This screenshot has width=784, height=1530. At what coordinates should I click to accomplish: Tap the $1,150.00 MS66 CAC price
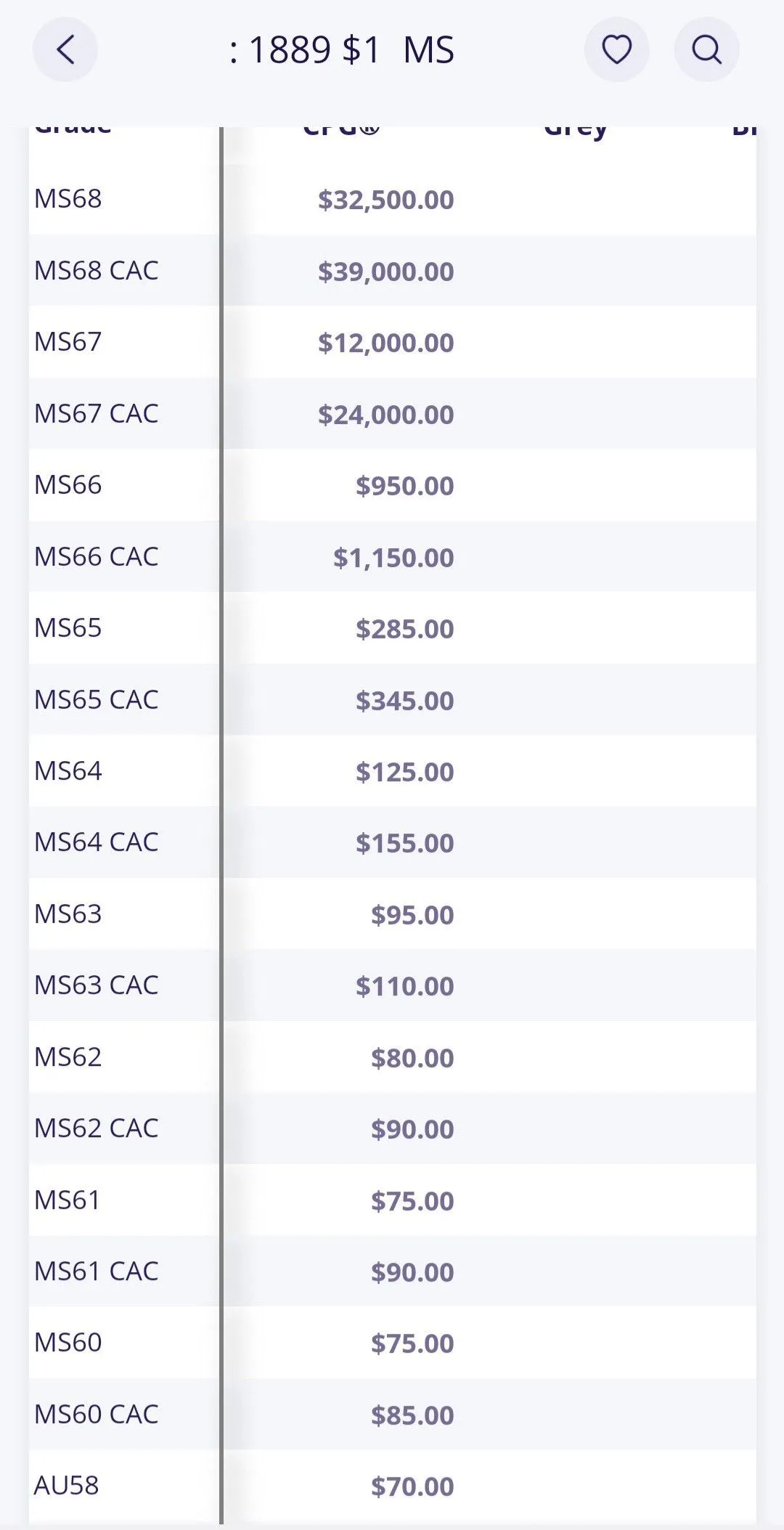[393, 558]
